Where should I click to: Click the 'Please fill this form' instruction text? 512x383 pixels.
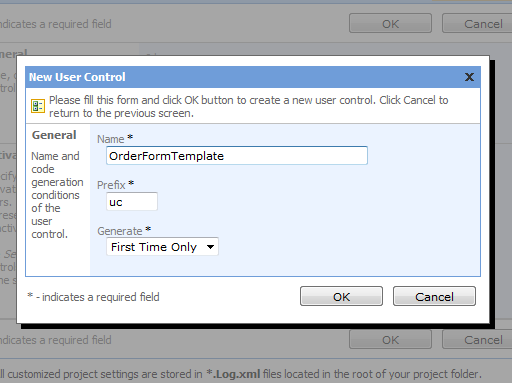pos(248,107)
